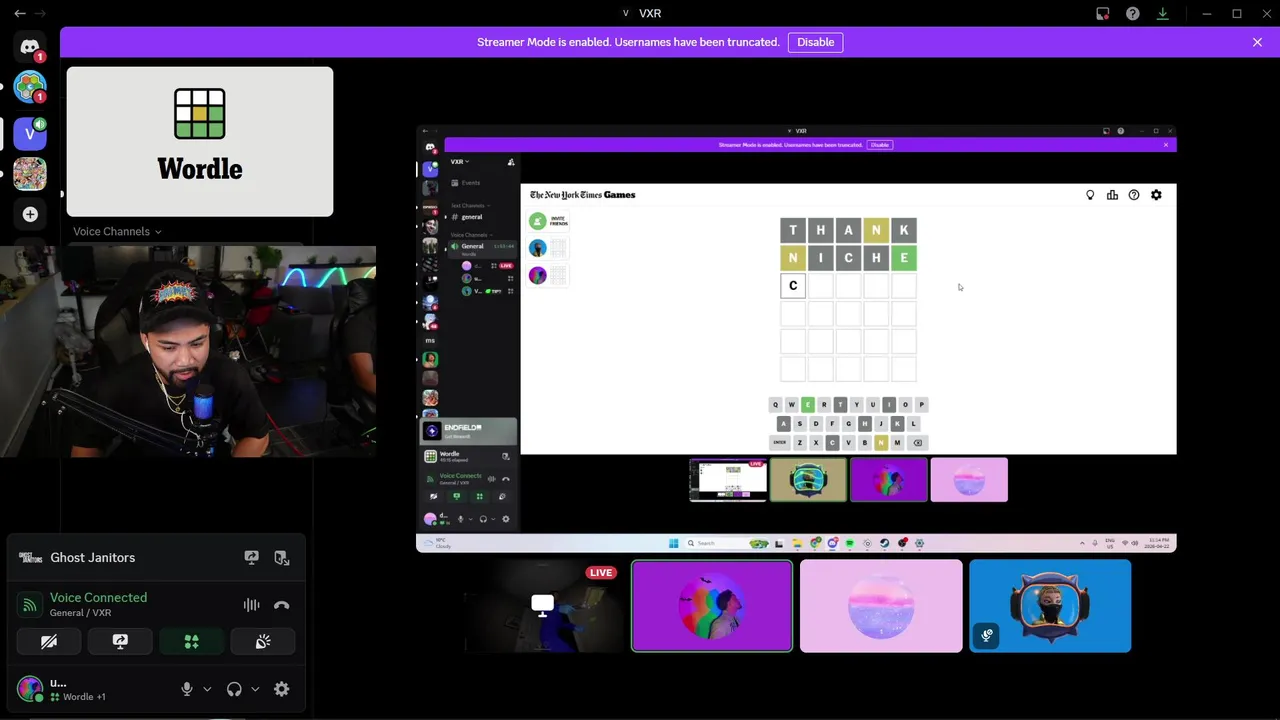Select the purple avatar participant tile
Image resolution: width=1280 pixels, height=720 pixels.
tap(712, 606)
